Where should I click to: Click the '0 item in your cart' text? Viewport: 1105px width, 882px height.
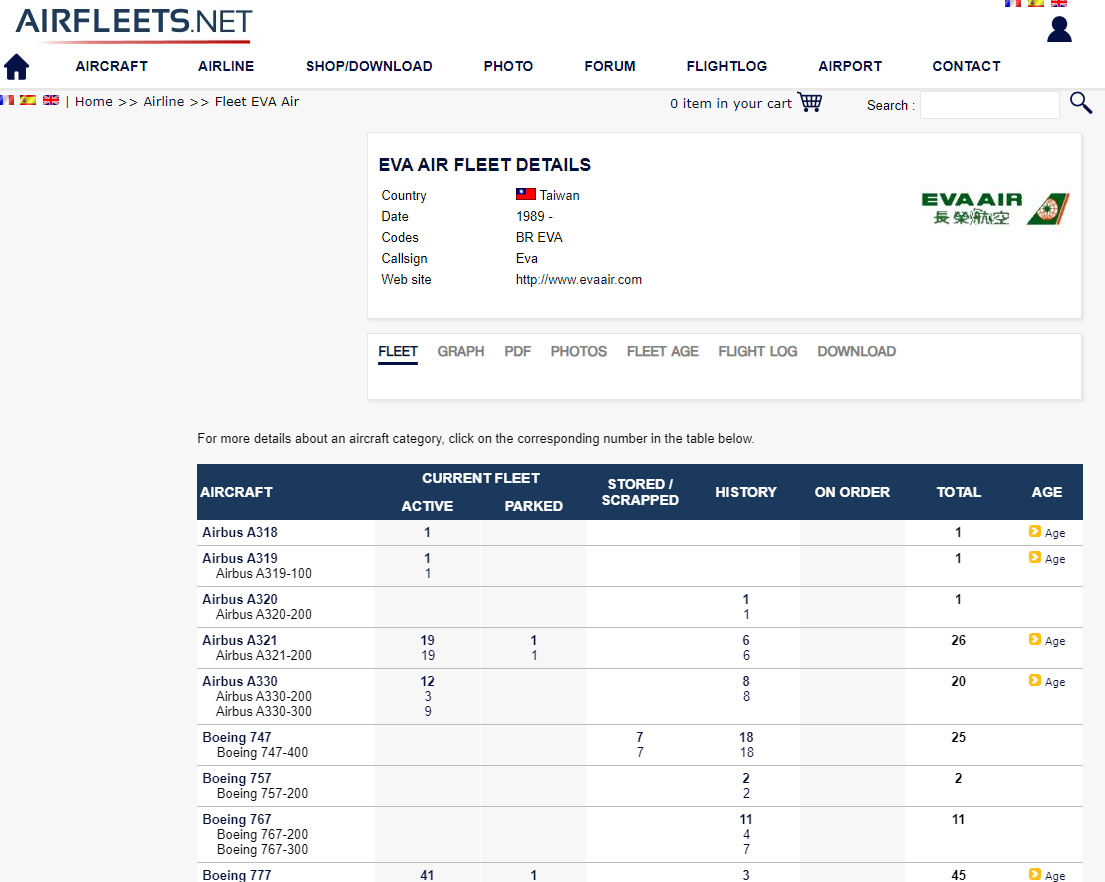pos(731,104)
